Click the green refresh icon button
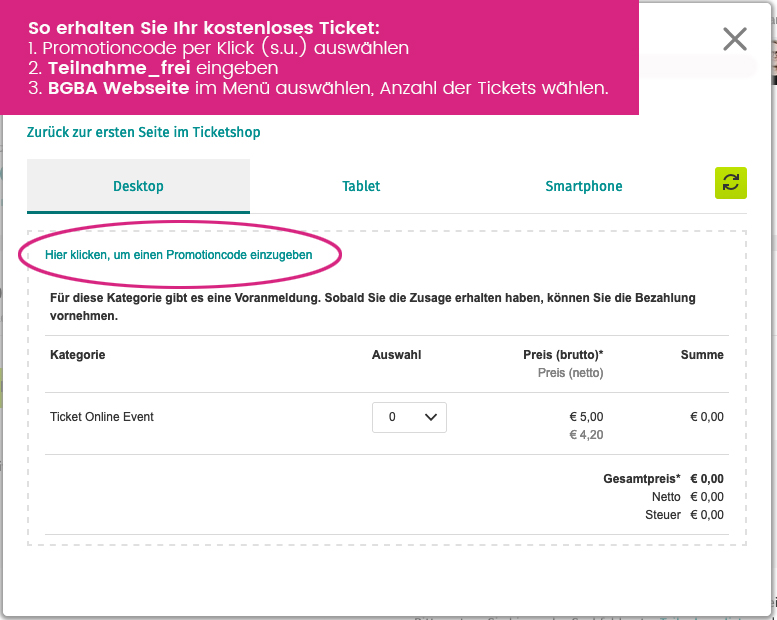Image resolution: width=777 pixels, height=620 pixels. (730, 183)
